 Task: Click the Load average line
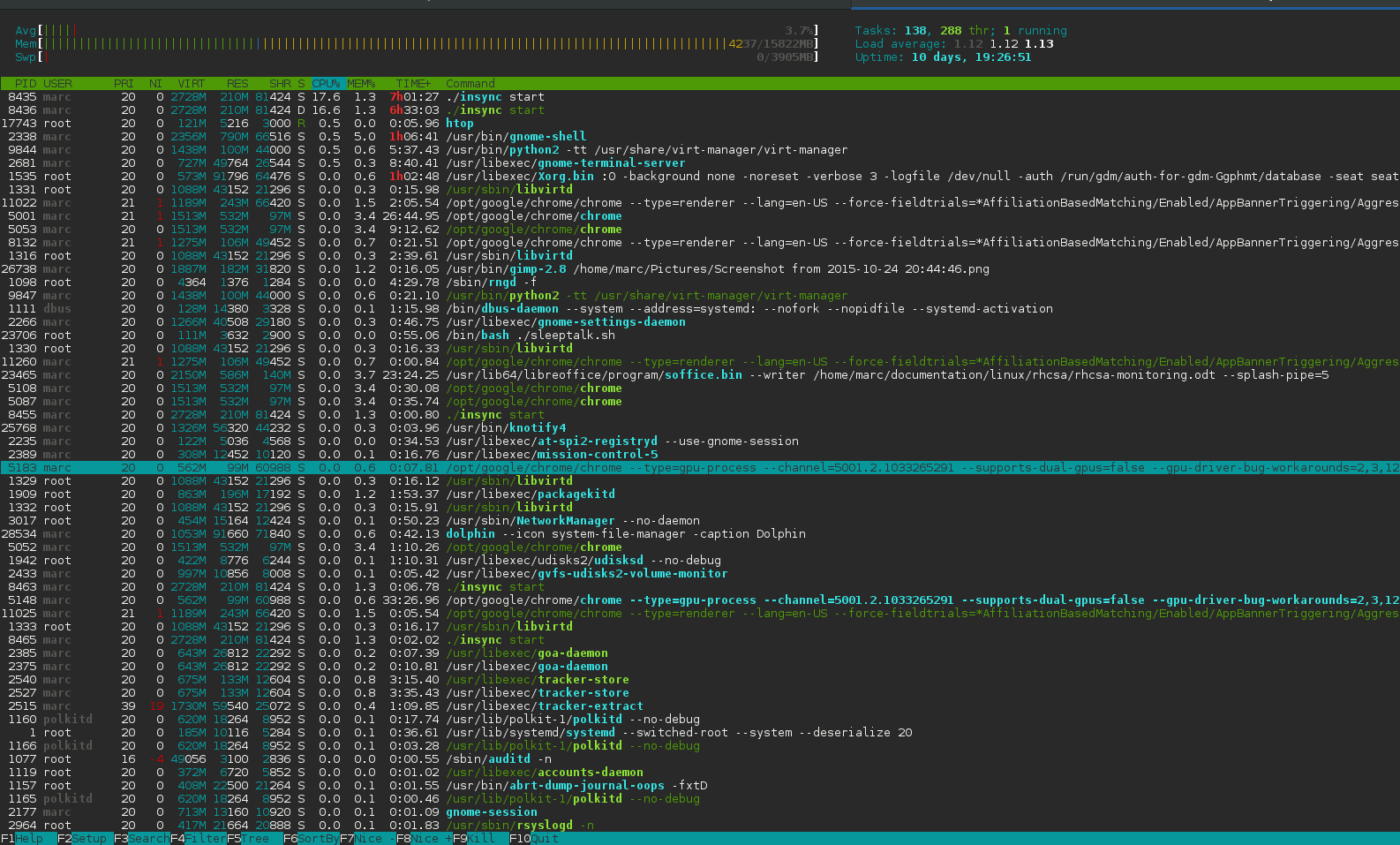[954, 44]
